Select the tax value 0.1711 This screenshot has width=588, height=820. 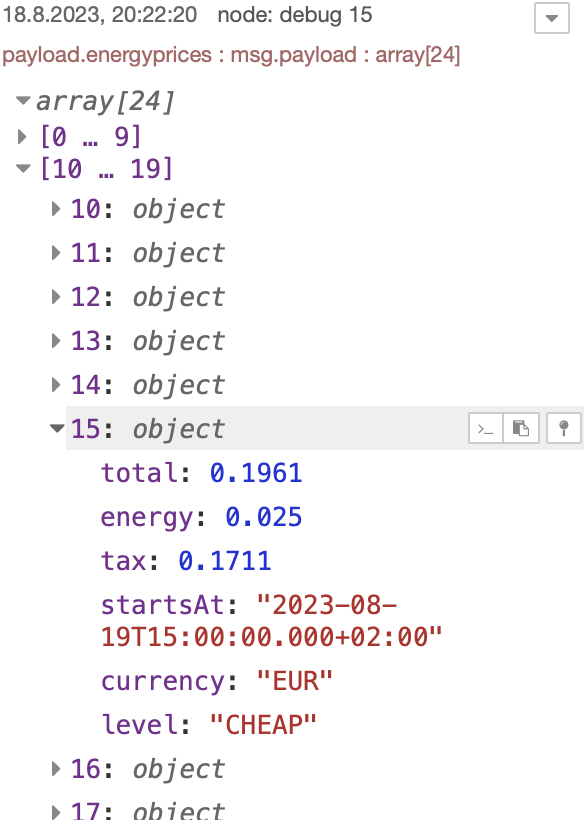coord(224,561)
